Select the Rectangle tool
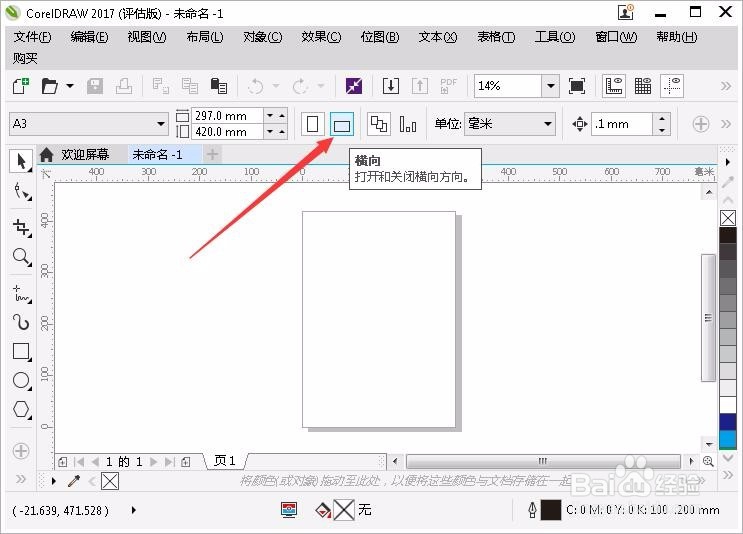The image size is (743, 534). click(21, 352)
